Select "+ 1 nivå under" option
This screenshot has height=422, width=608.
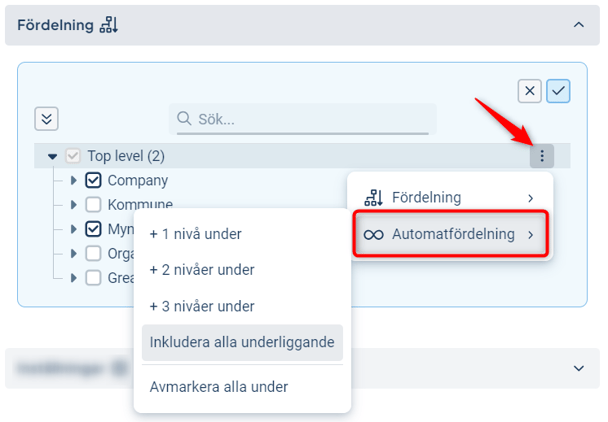tap(195, 234)
